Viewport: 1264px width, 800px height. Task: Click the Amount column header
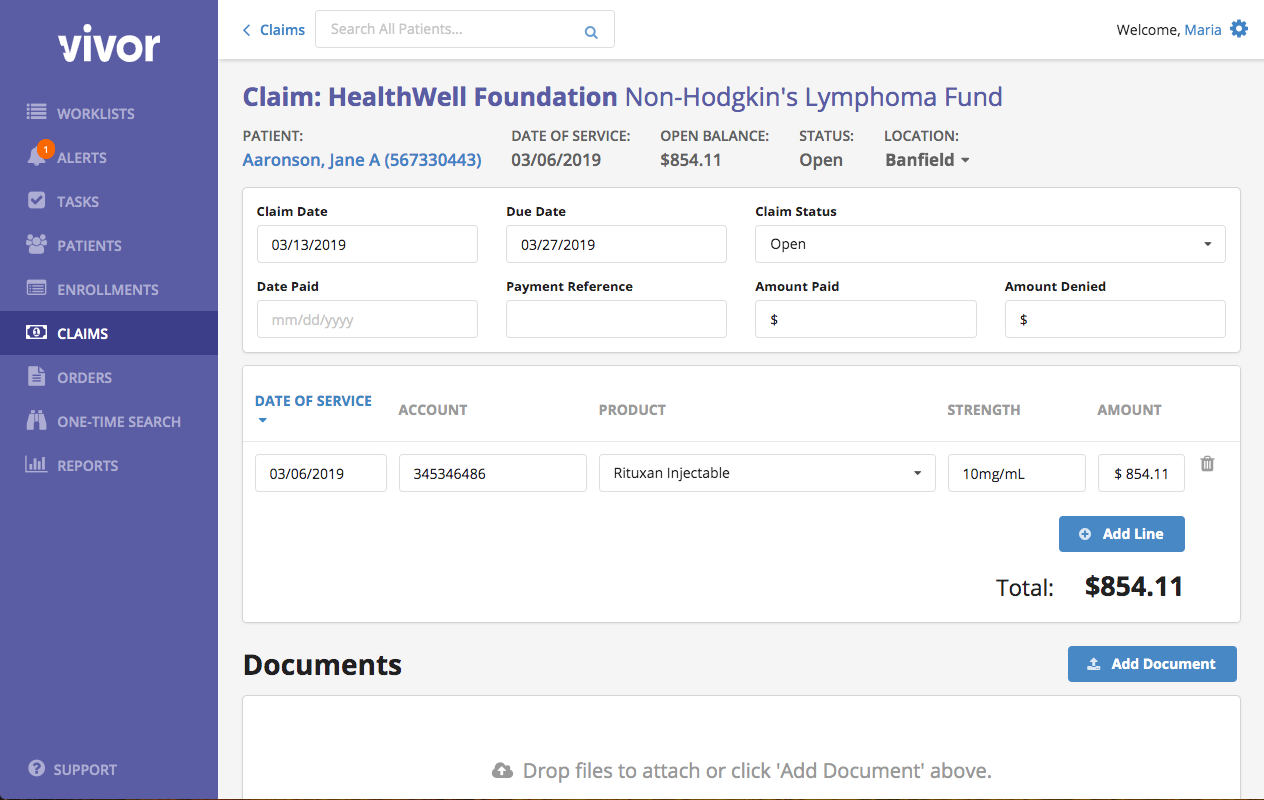pyautogui.click(x=1129, y=410)
